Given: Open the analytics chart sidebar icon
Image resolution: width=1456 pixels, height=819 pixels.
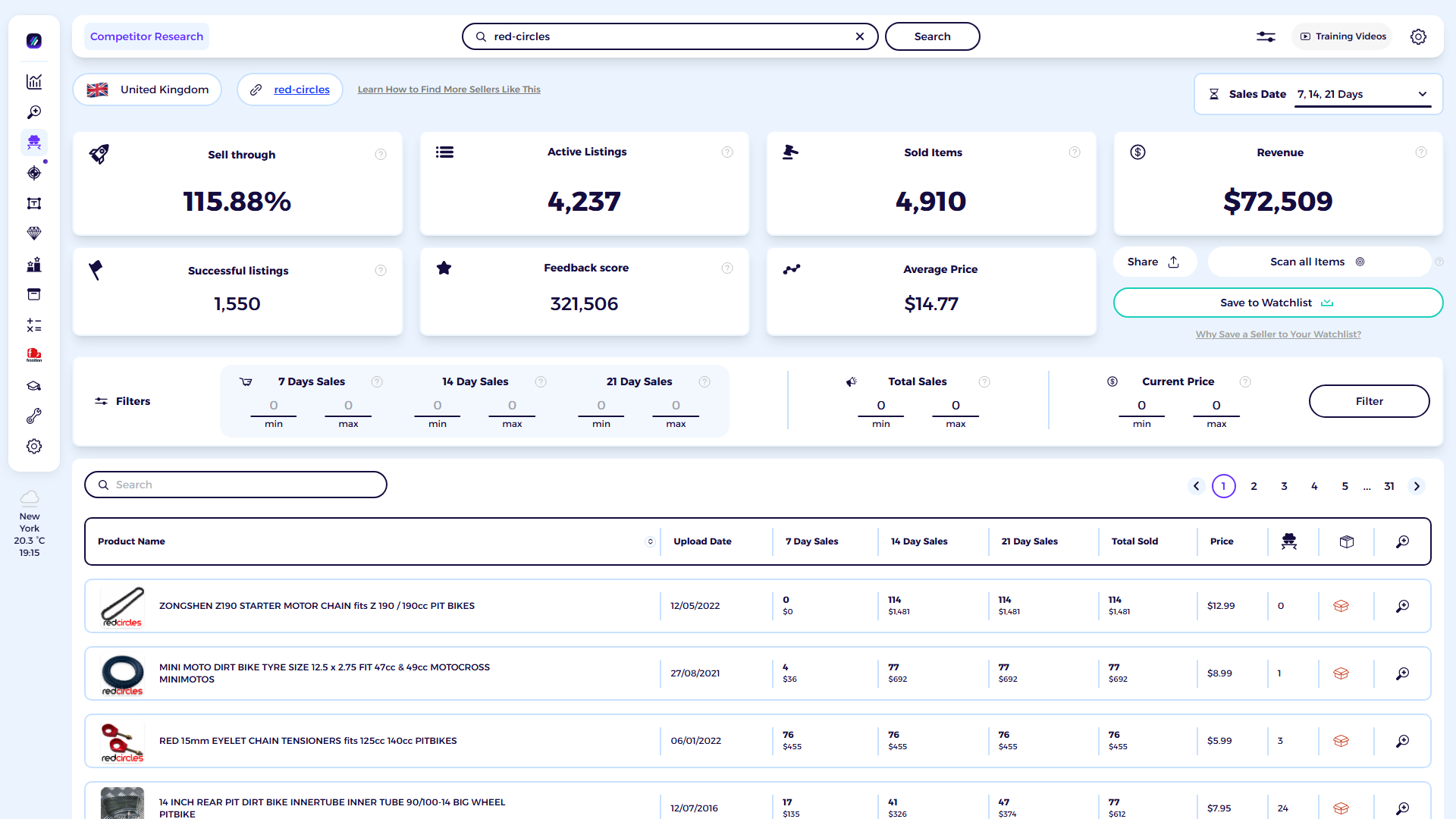Looking at the screenshot, I should tap(34, 82).
